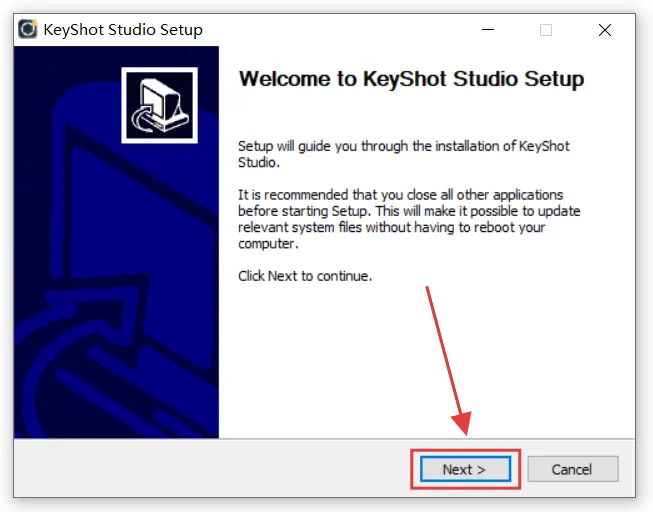Click the KeyShot logo in the title bar
Image resolution: width=653 pixels, height=512 pixels.
[29, 30]
